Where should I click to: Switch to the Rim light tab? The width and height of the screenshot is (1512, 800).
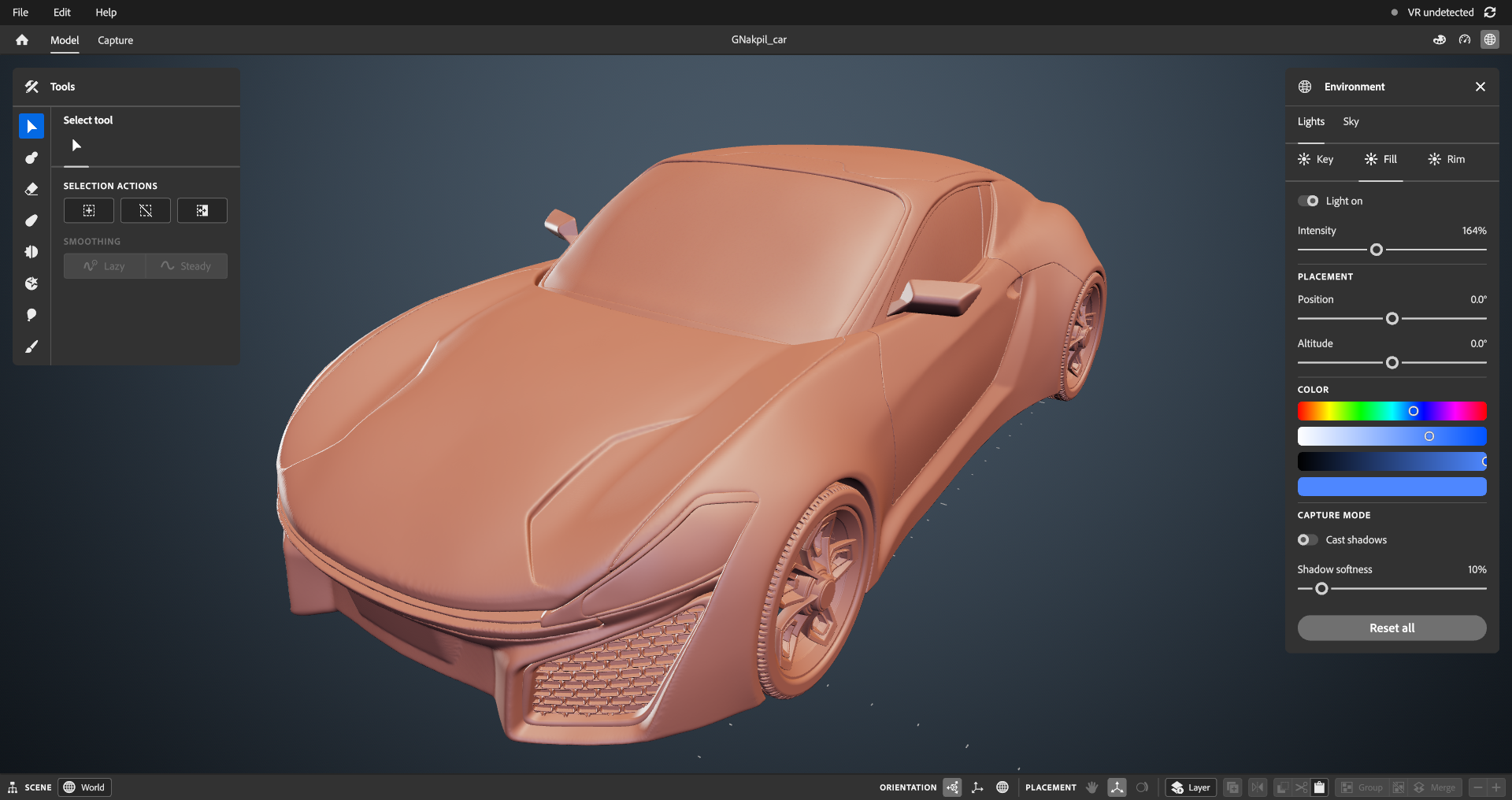pos(1447,159)
